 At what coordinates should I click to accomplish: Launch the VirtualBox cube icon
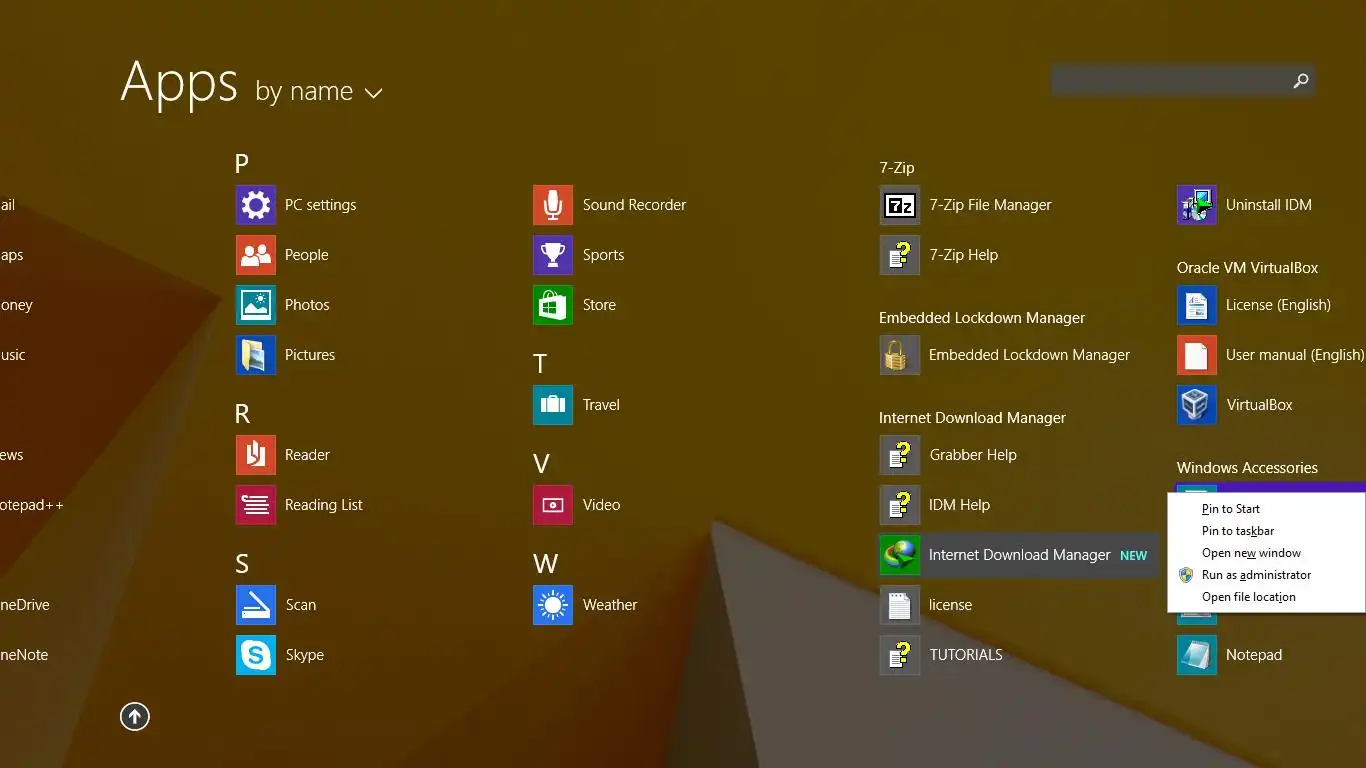coord(1197,405)
